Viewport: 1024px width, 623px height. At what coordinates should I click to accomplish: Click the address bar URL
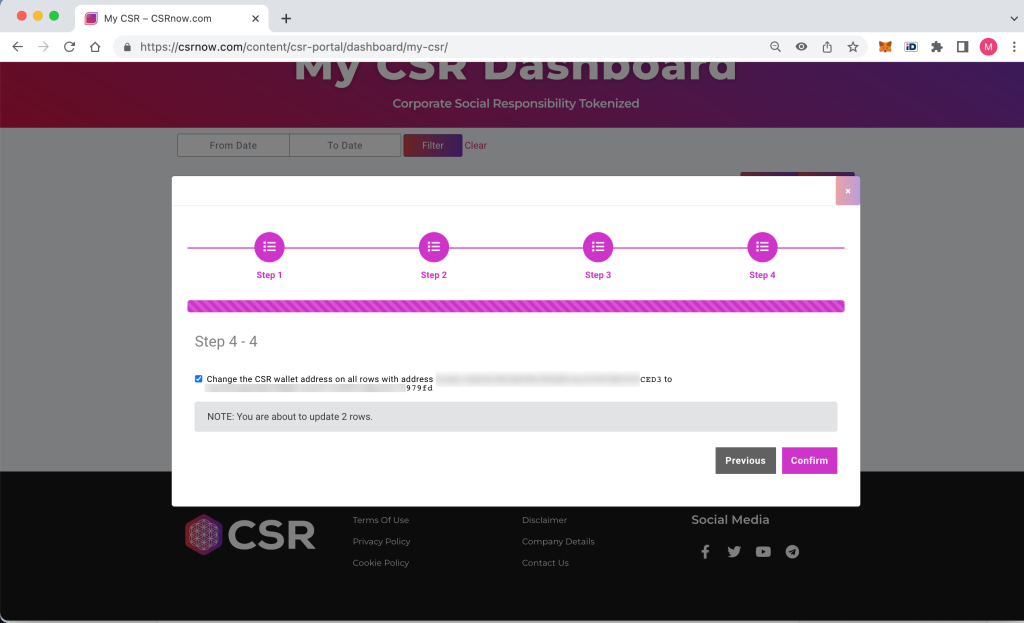(x=294, y=47)
